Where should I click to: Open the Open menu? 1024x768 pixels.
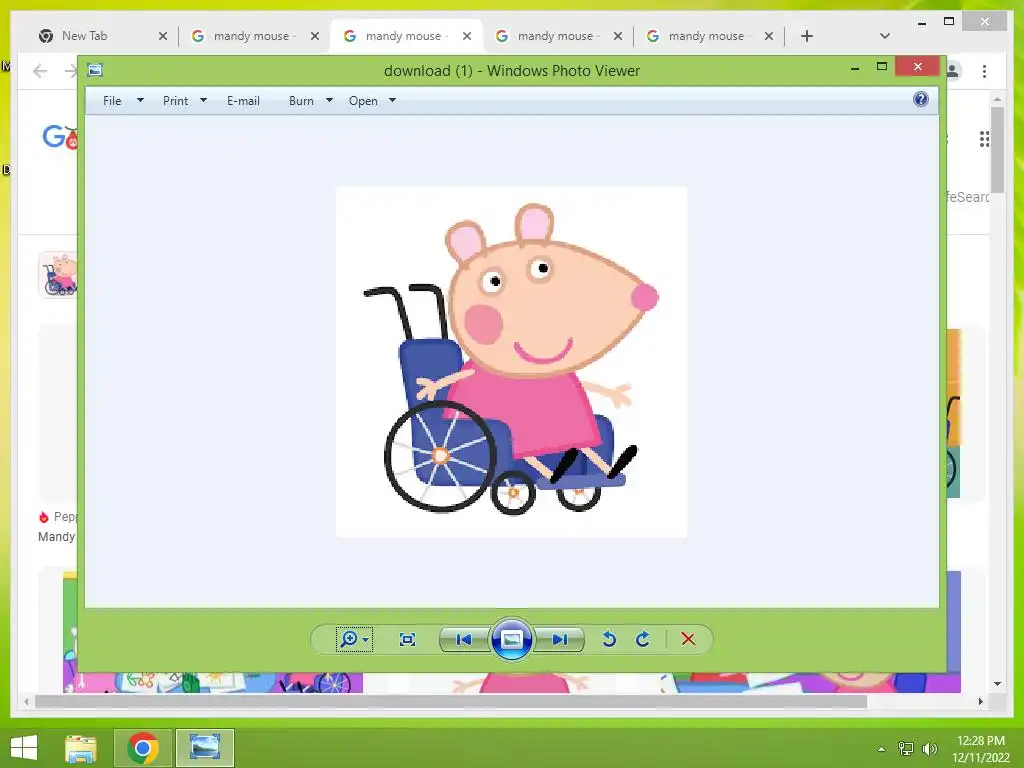[363, 101]
